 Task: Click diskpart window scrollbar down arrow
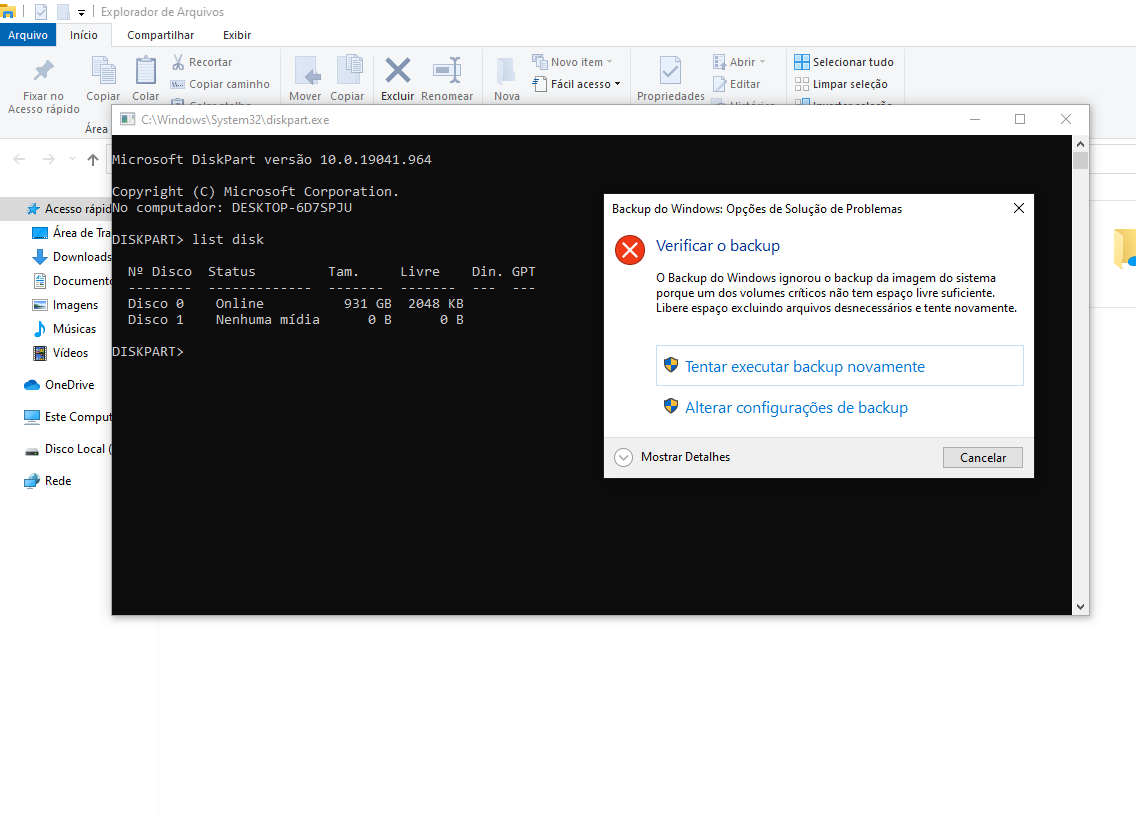click(x=1080, y=607)
